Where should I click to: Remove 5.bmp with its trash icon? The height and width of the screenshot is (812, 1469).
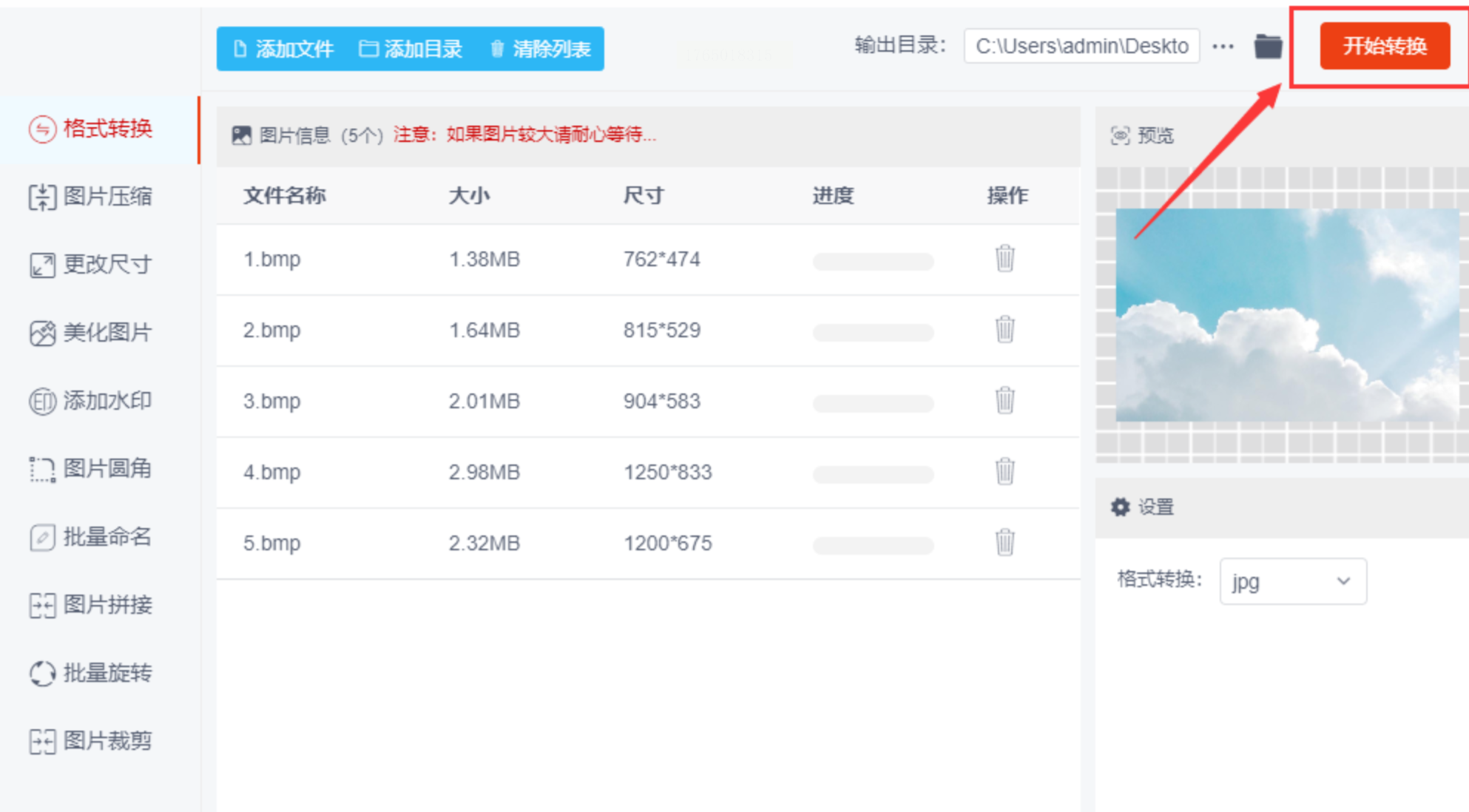tap(1004, 542)
